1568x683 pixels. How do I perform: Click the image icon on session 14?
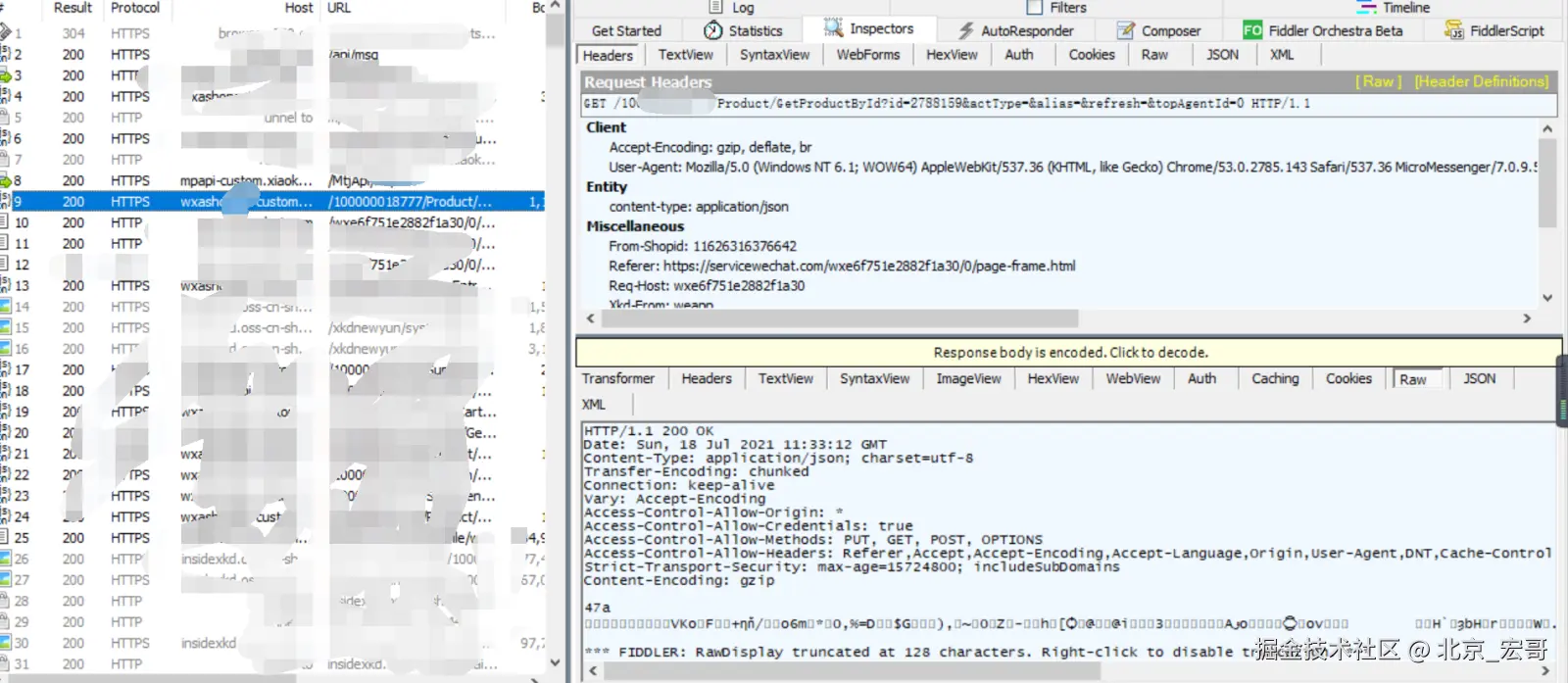point(5,307)
